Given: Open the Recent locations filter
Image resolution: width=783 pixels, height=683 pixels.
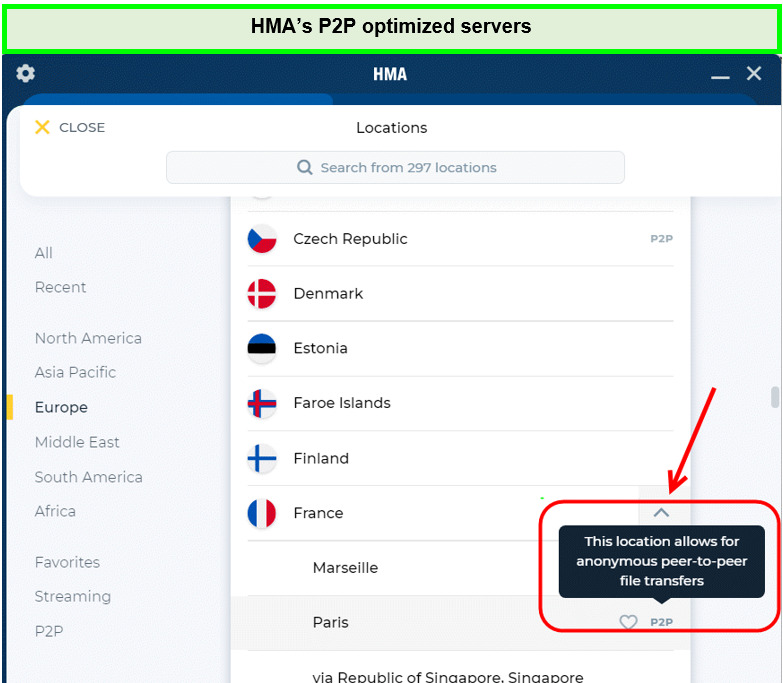Looking at the screenshot, I should [x=60, y=287].
